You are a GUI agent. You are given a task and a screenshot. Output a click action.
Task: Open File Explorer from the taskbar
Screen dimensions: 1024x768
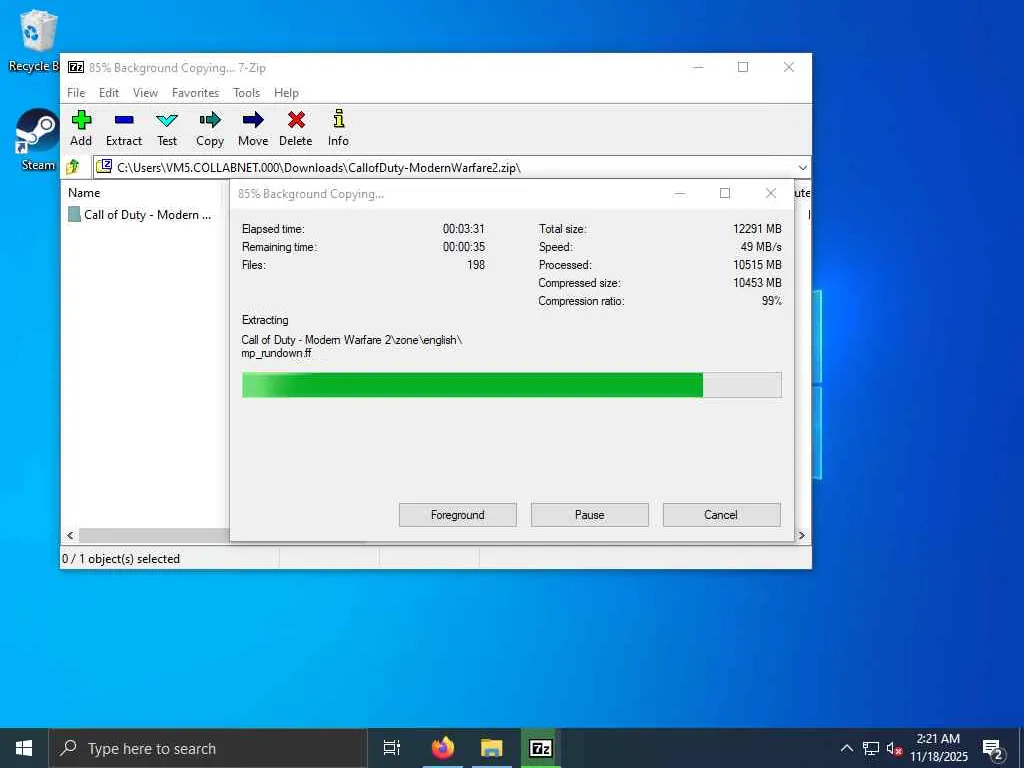492,748
